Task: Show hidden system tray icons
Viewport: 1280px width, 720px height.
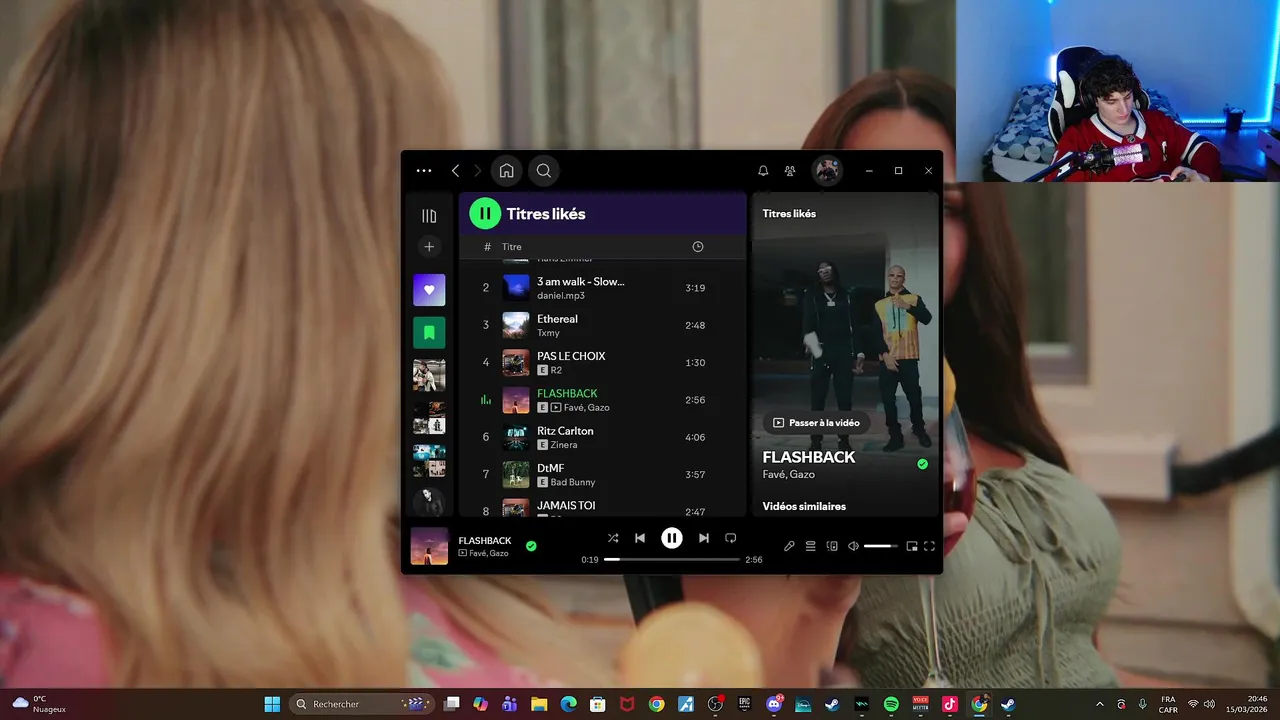Action: coord(1100,704)
